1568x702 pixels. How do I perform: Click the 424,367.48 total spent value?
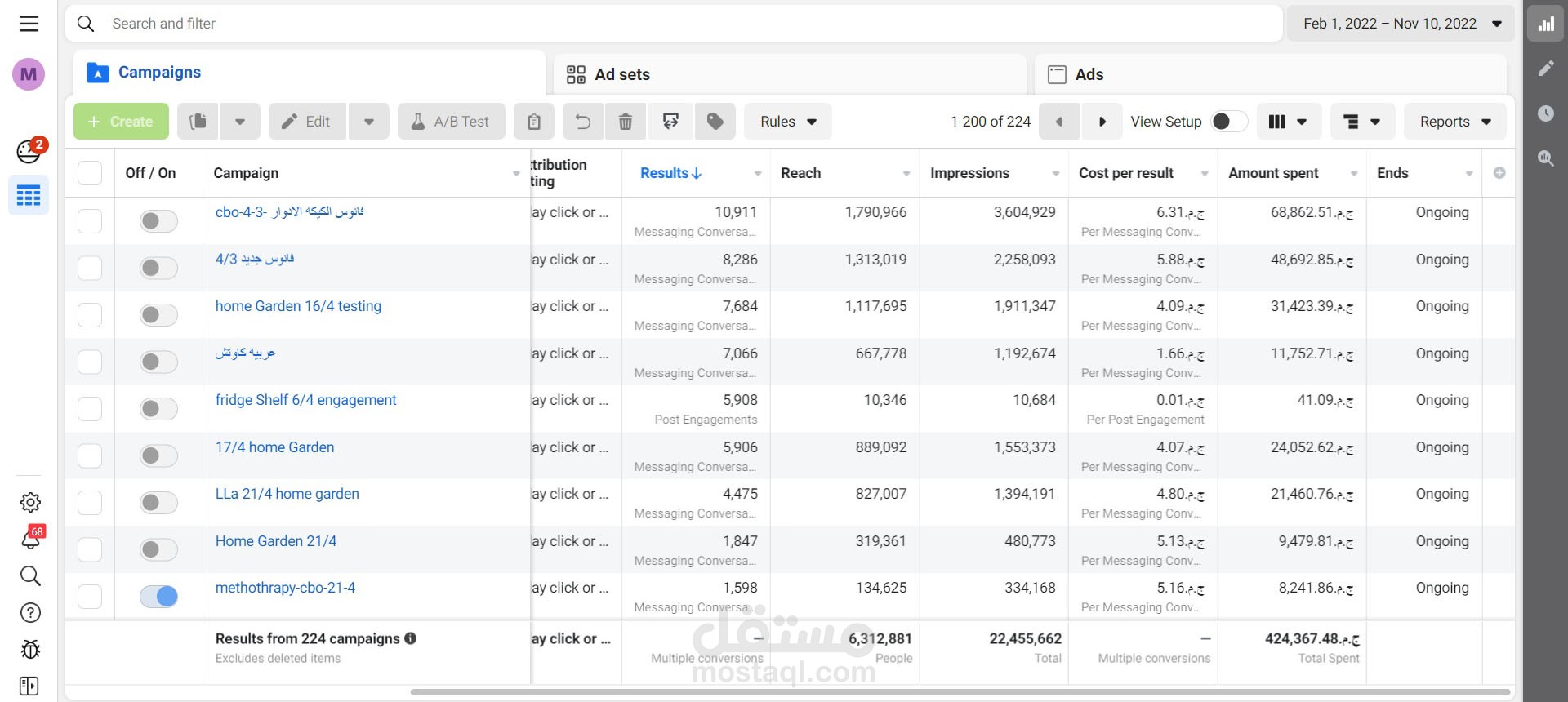click(x=1312, y=638)
